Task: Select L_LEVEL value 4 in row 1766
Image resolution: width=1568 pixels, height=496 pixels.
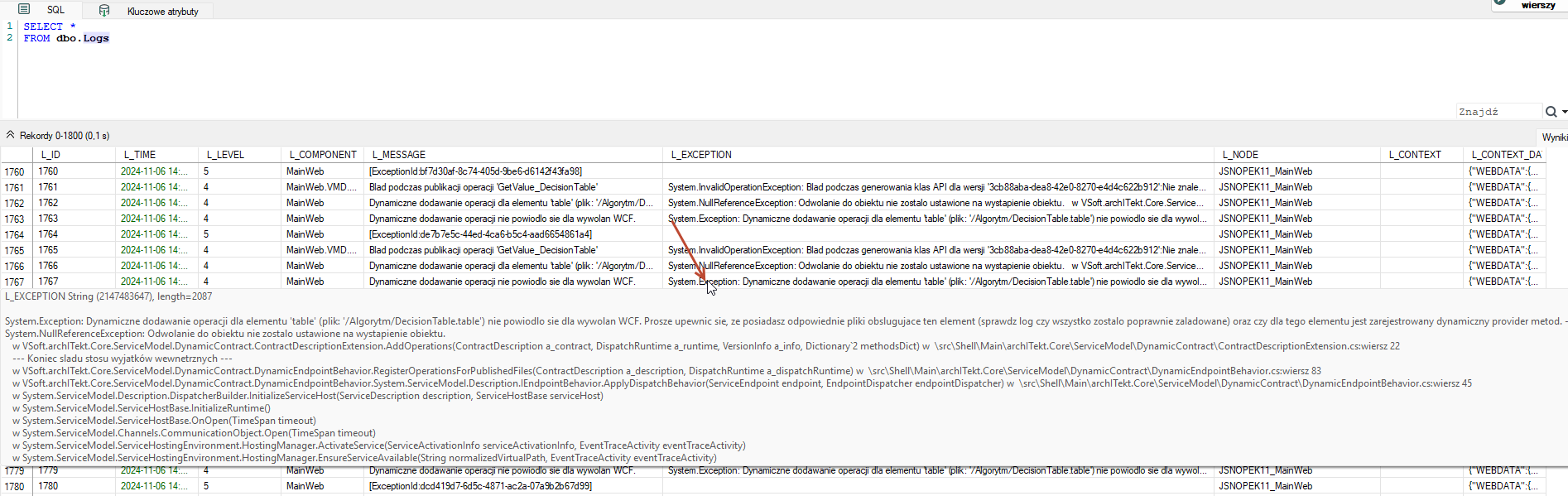Action: [x=239, y=266]
